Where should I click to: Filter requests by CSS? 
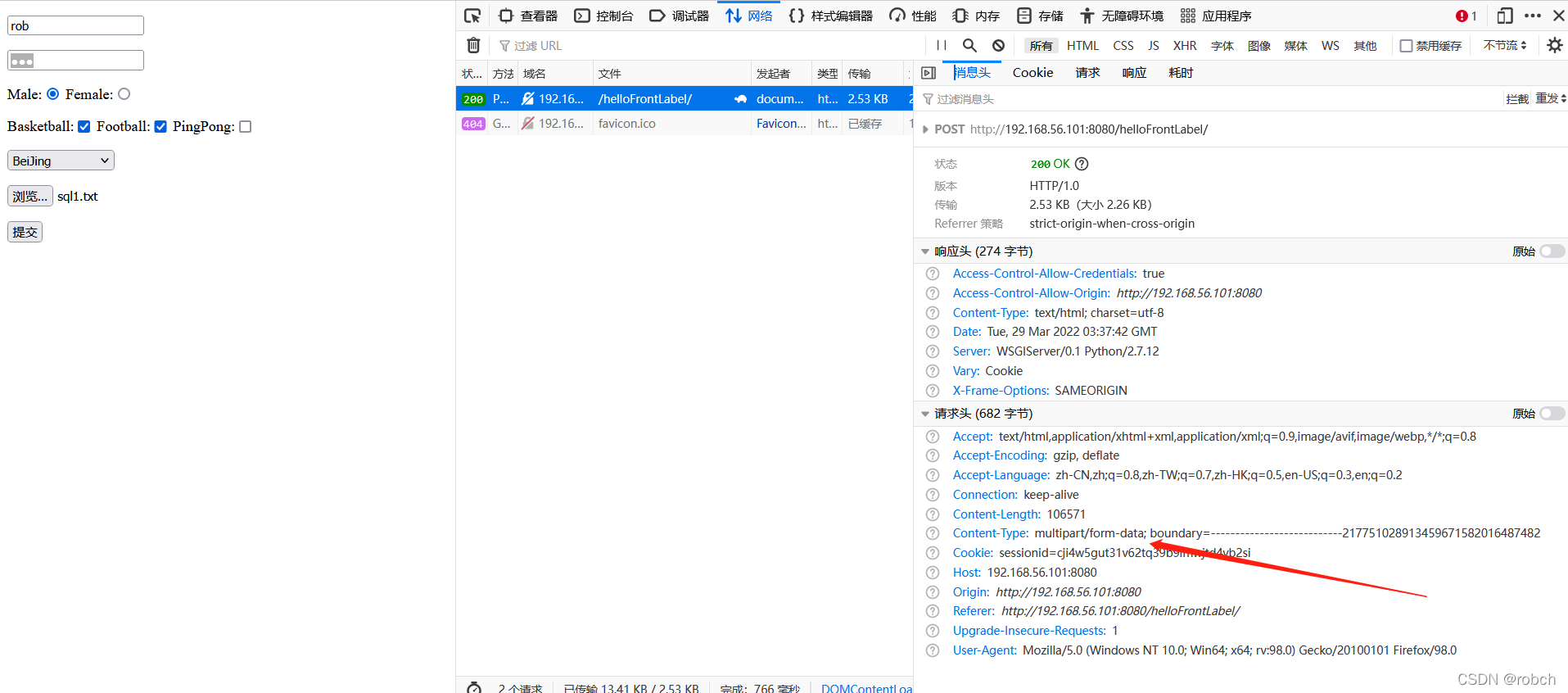[x=1123, y=46]
